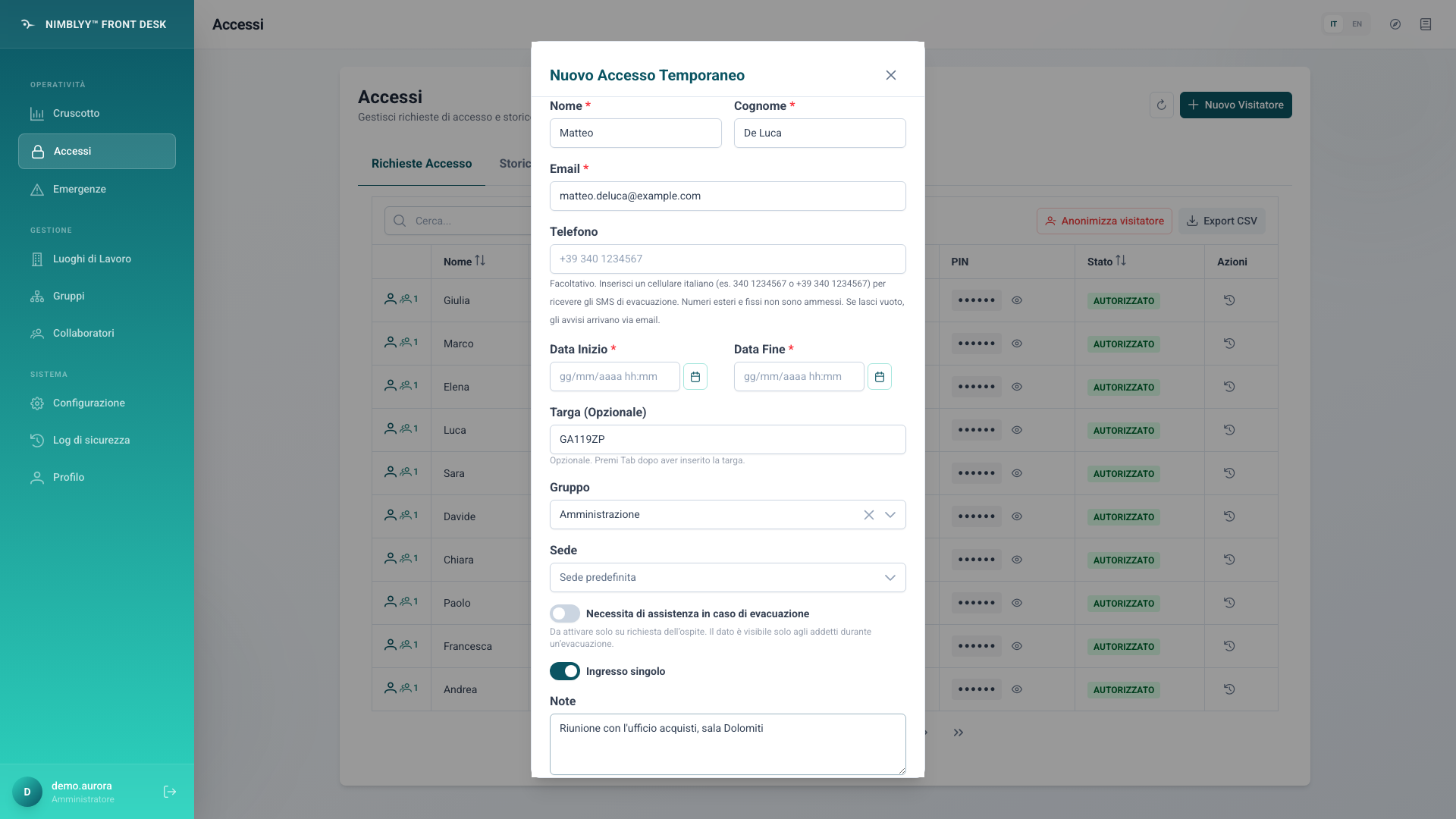The image size is (1456, 819).
Task: Click the Note text area
Action: coord(727,744)
